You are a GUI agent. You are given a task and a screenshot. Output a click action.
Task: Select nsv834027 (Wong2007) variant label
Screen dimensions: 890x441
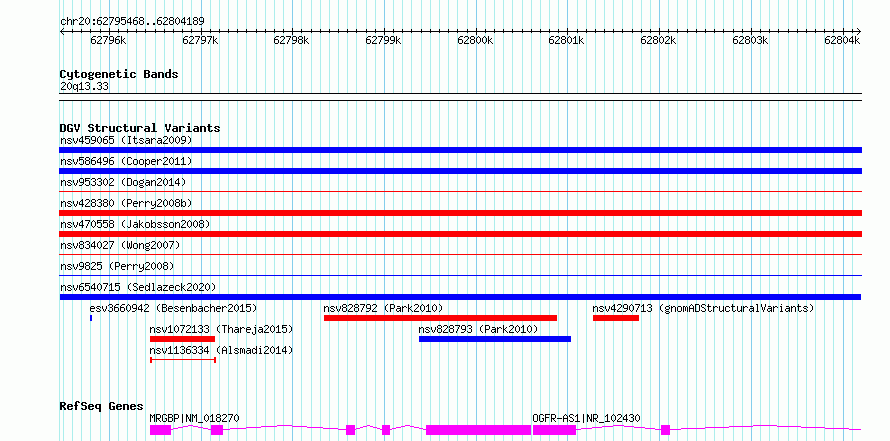[120, 246]
